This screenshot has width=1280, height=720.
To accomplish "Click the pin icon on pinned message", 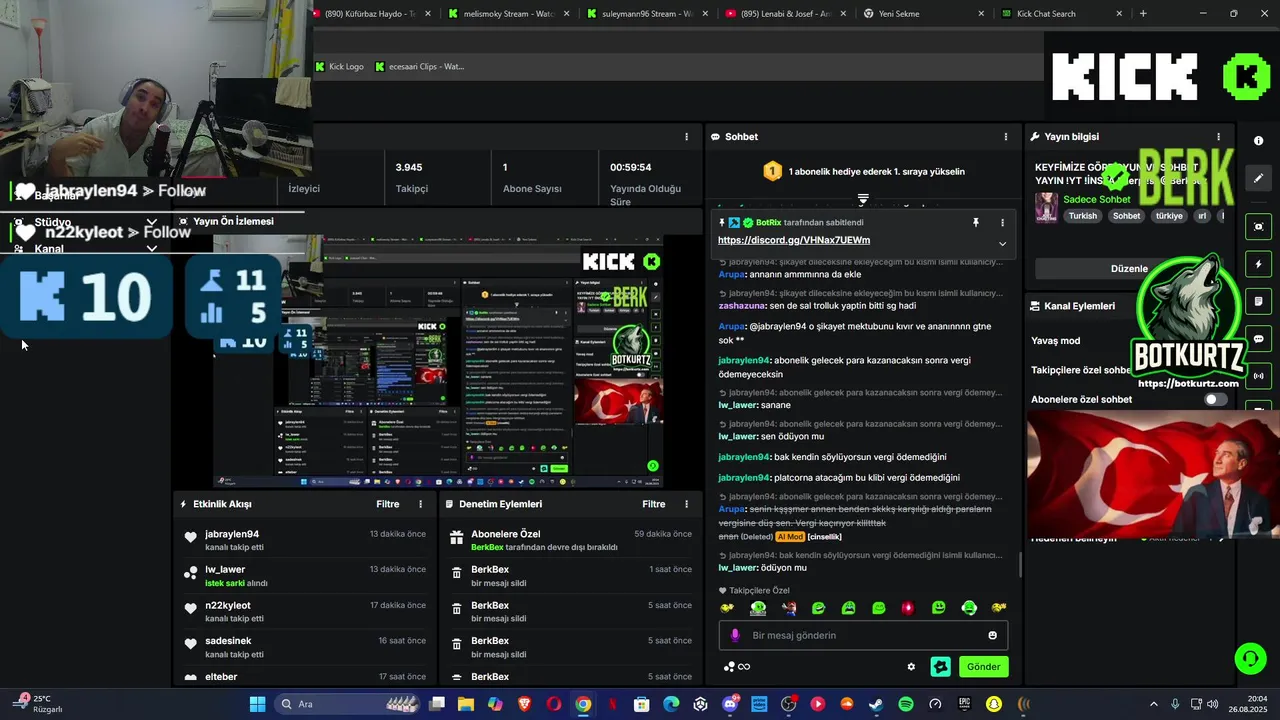I will [x=976, y=223].
